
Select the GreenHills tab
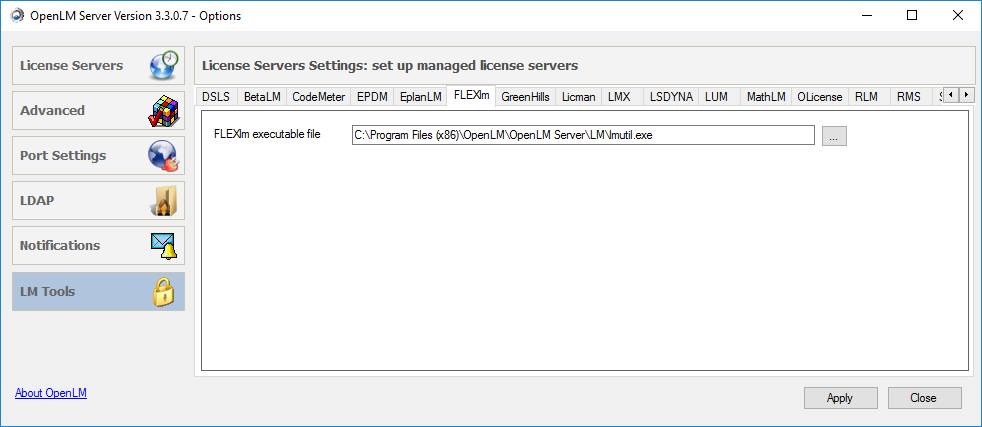(x=525, y=97)
